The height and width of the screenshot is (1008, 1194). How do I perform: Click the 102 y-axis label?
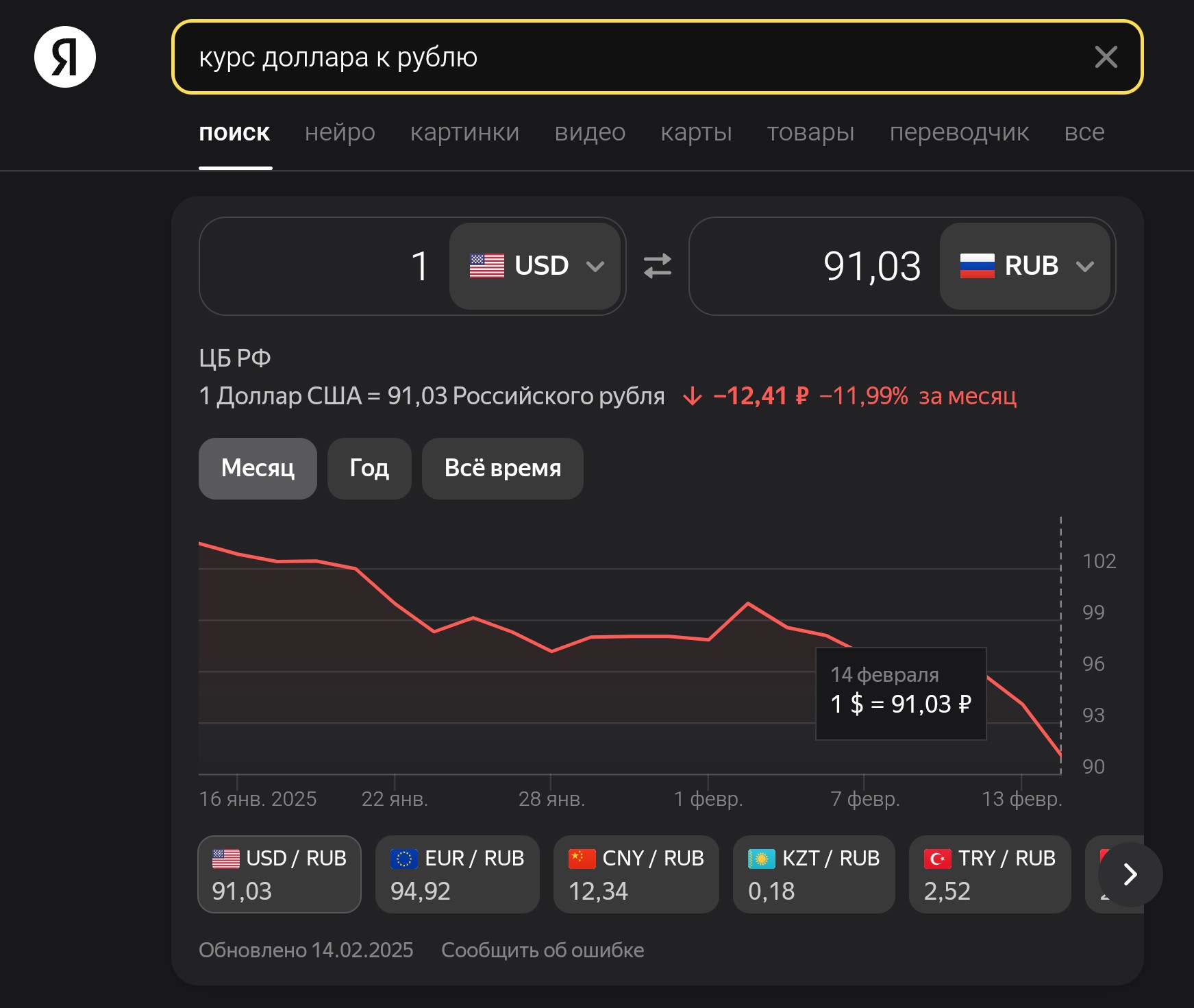tap(1099, 561)
